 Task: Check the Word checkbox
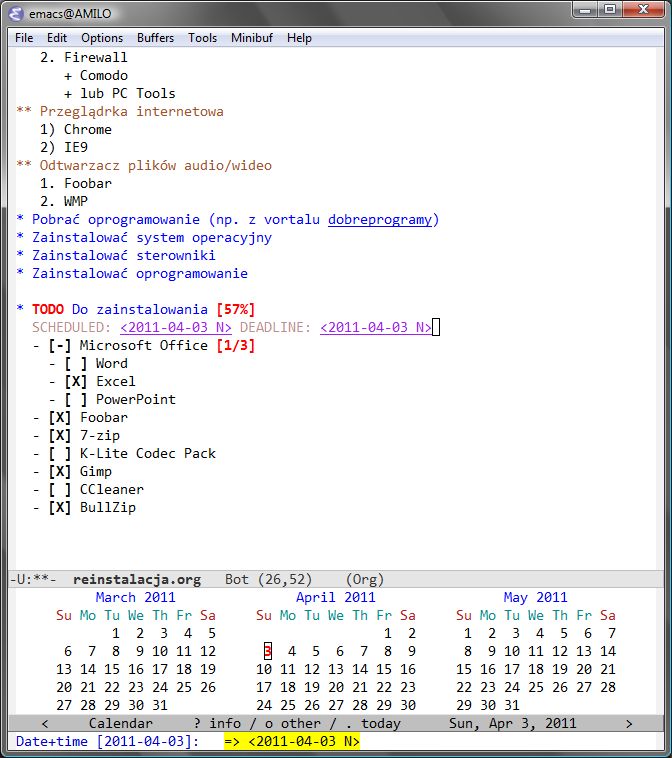coord(76,363)
